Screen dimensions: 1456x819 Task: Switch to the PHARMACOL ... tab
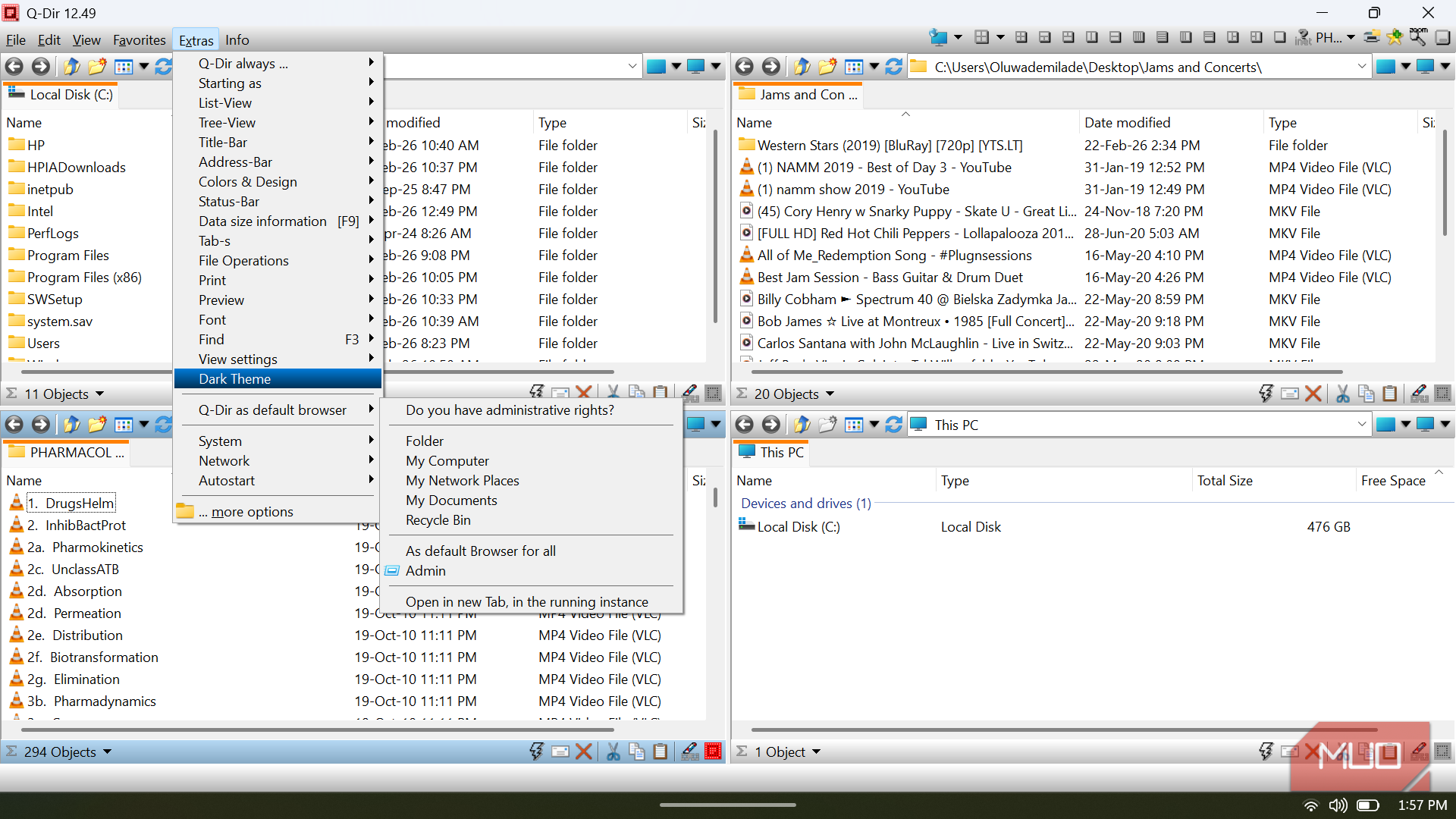click(67, 453)
